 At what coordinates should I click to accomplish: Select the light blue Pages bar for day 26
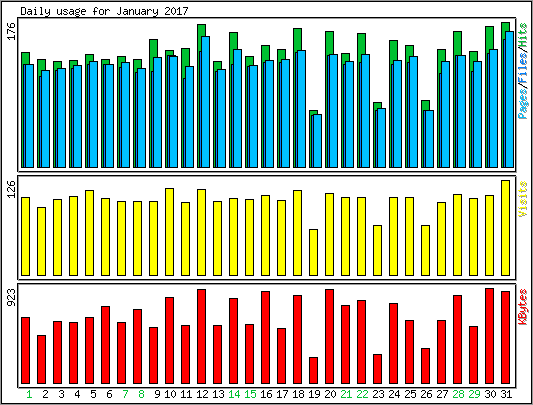pyautogui.click(x=429, y=139)
